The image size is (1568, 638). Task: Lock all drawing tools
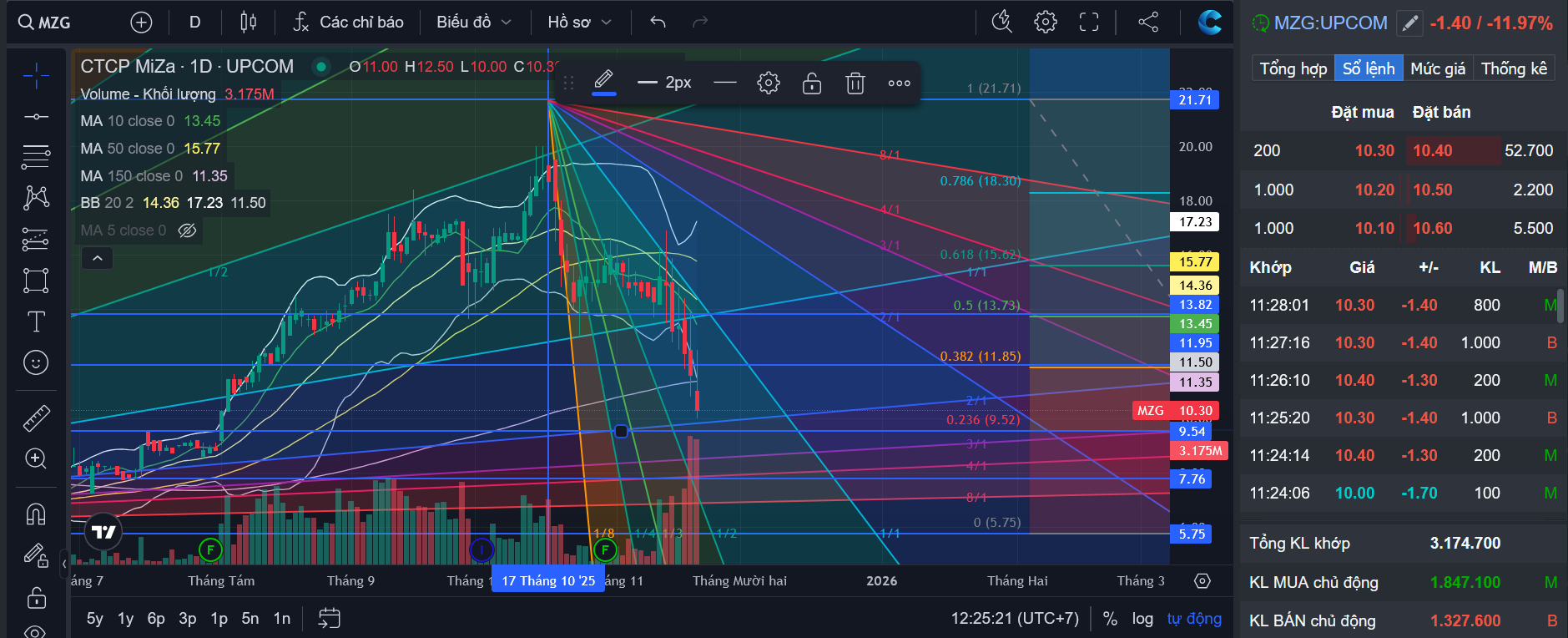click(36, 596)
